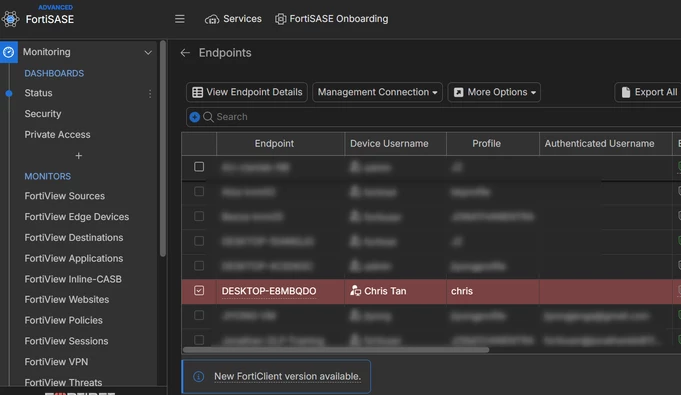
Task: Click the Monitors section label
Action: [x=47, y=176]
